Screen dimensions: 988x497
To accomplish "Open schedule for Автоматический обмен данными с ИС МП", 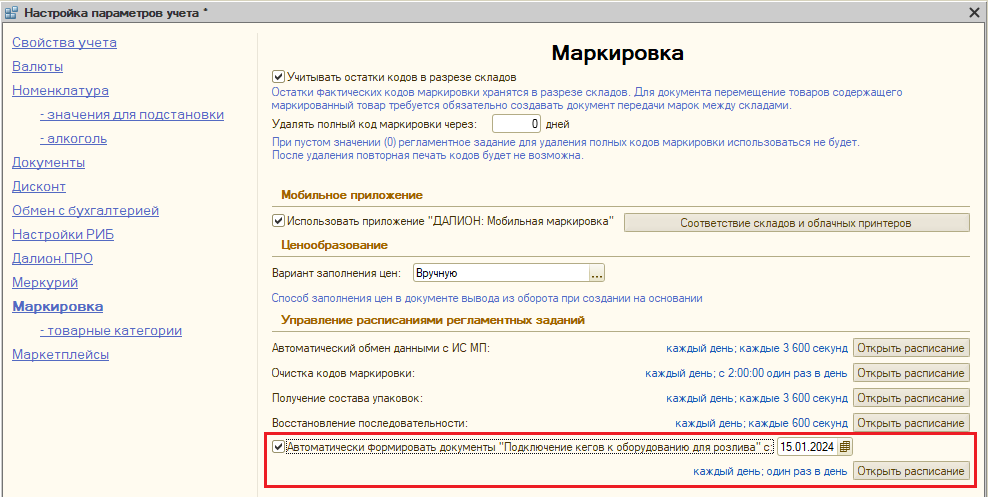I will (x=910, y=348).
